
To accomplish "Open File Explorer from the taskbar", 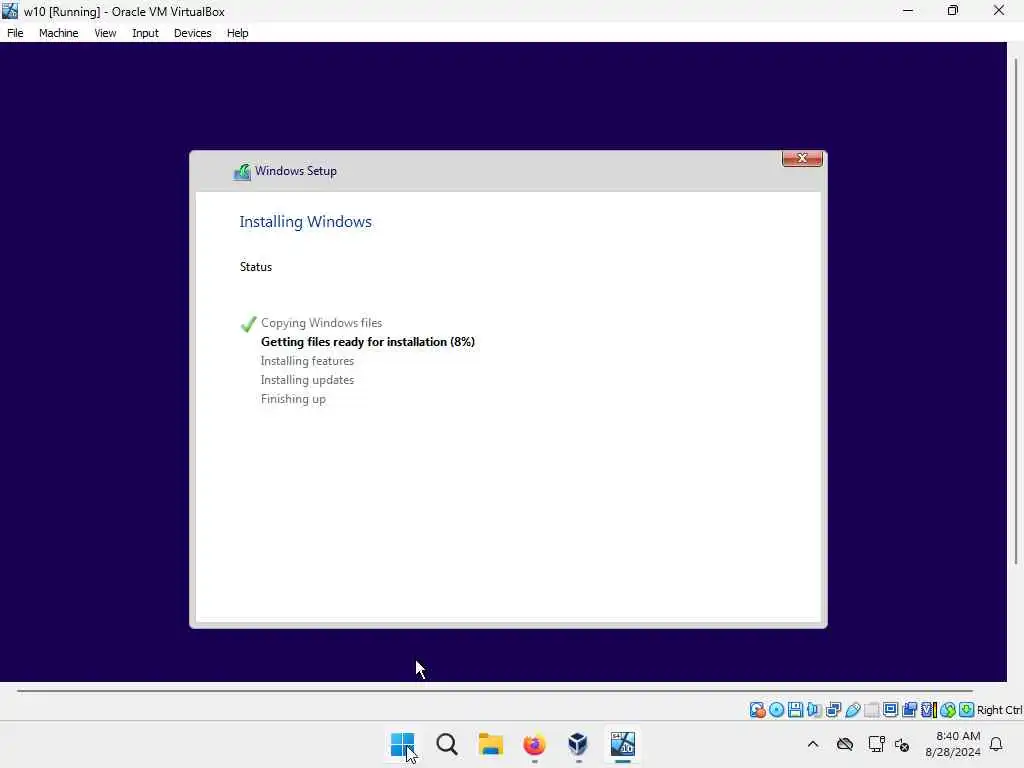I will click(490, 744).
